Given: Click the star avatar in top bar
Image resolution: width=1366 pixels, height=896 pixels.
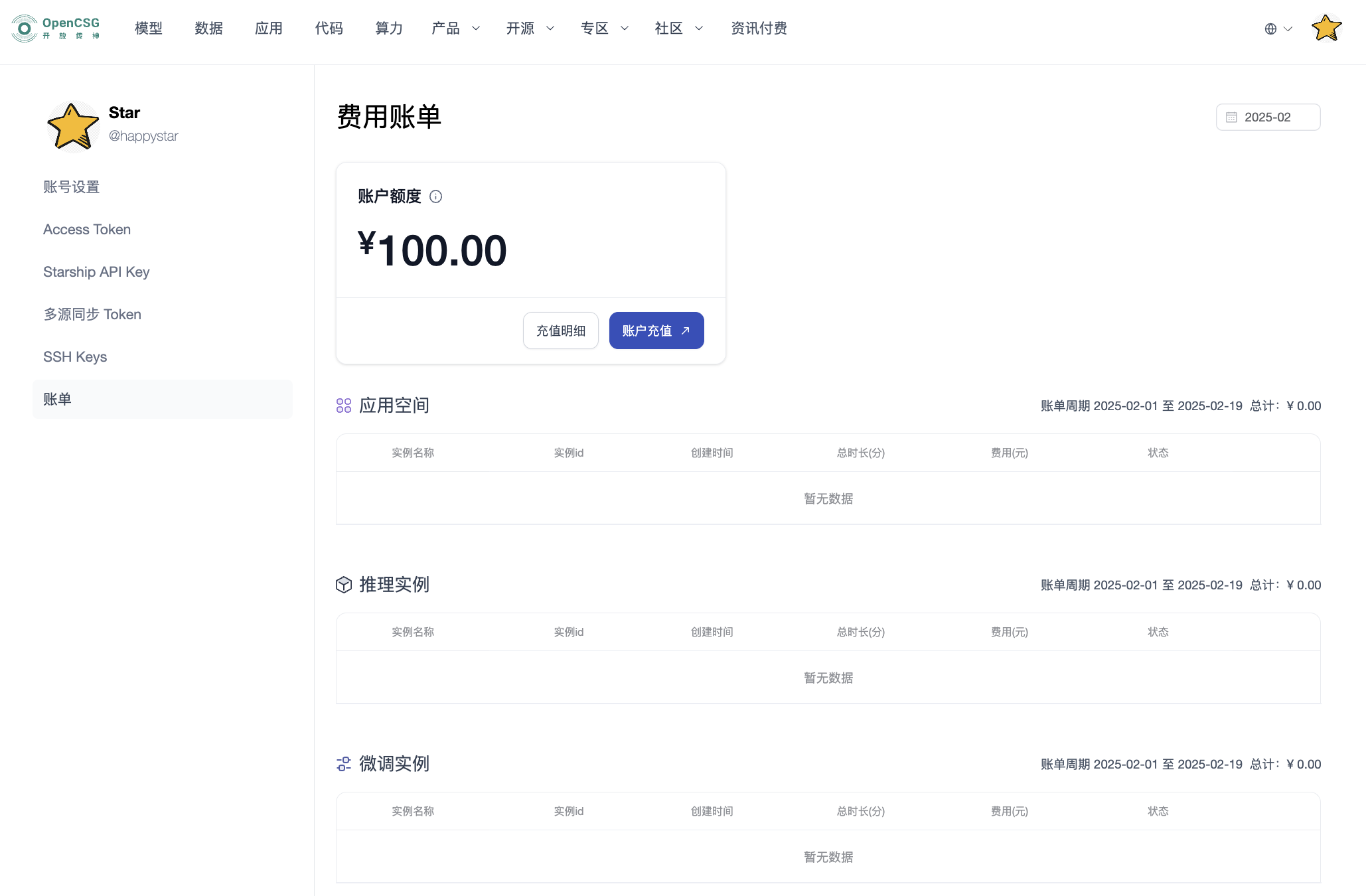Looking at the screenshot, I should click(1326, 29).
